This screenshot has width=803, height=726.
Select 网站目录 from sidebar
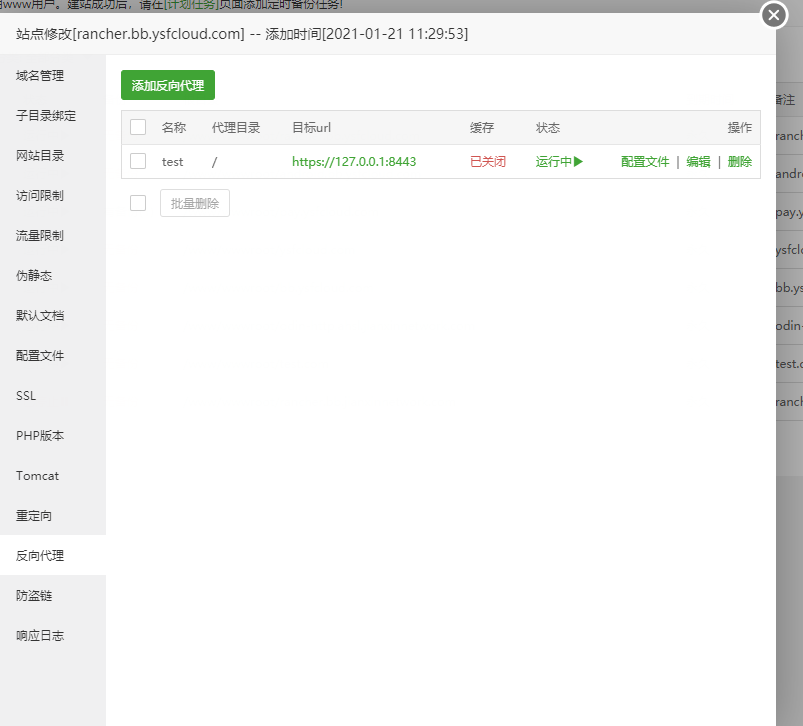(40, 155)
